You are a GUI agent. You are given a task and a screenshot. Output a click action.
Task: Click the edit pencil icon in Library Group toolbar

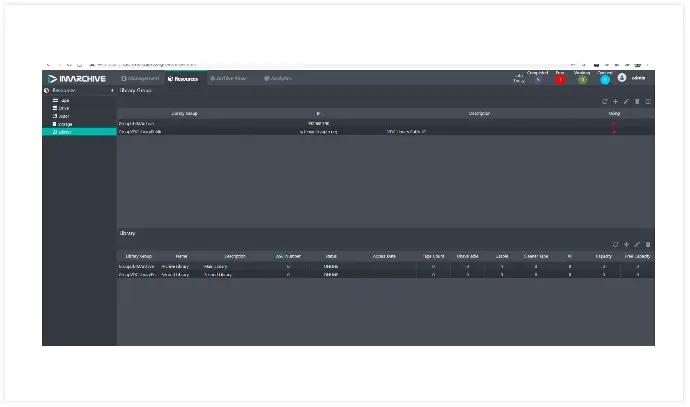point(626,101)
